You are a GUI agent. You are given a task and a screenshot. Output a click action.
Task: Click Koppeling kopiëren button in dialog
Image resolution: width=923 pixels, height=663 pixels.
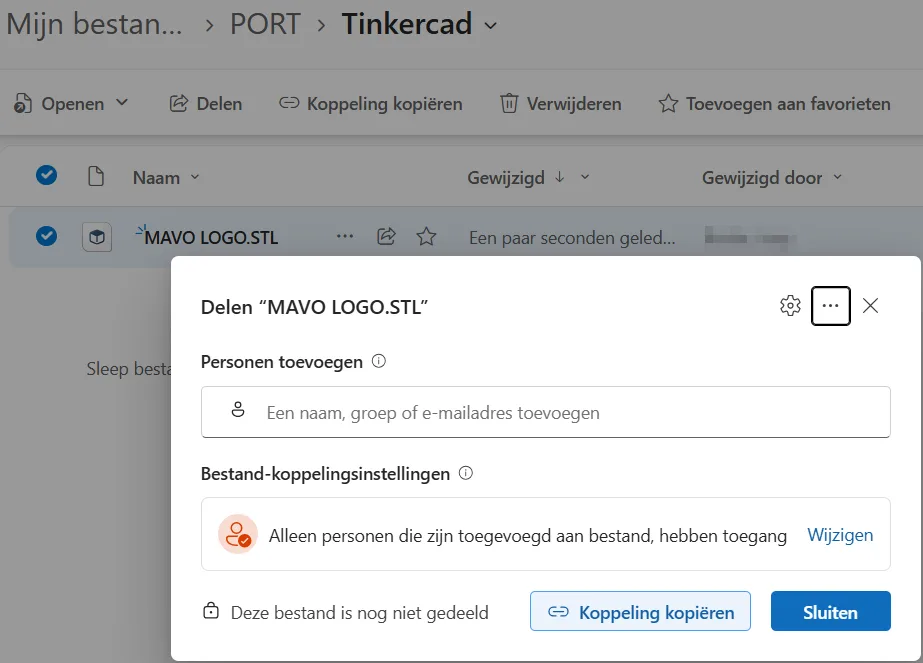point(640,611)
